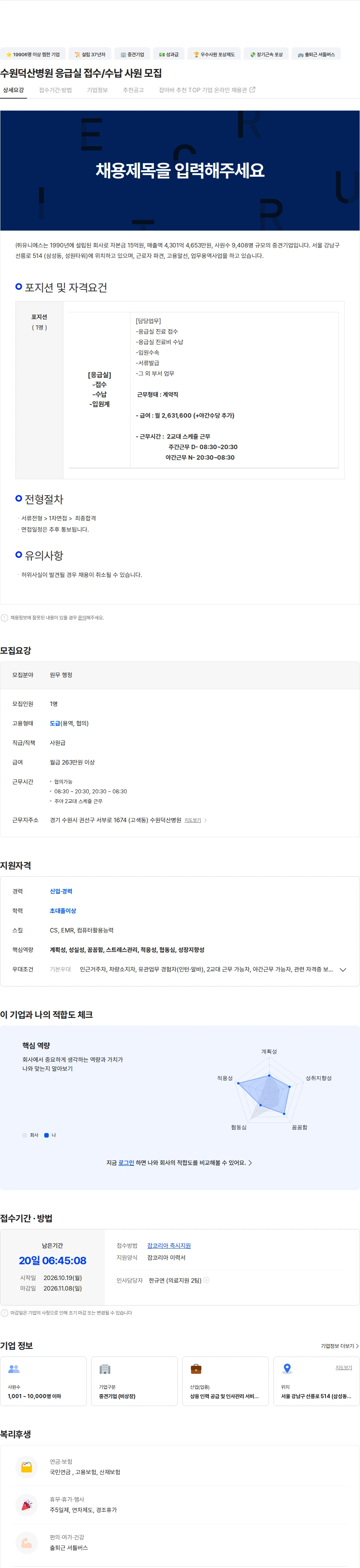
Task: Open 지도보기 link on 위치 card
Action: (343, 1368)
